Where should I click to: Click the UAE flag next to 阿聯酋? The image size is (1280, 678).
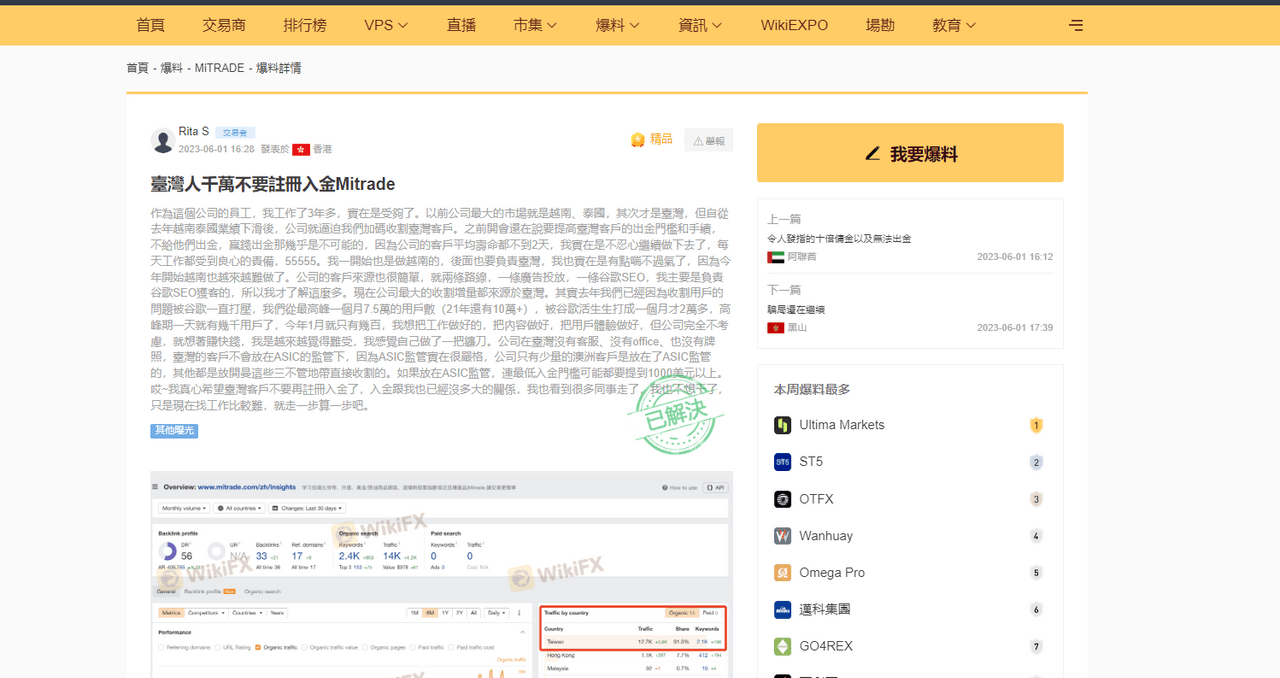(x=775, y=257)
